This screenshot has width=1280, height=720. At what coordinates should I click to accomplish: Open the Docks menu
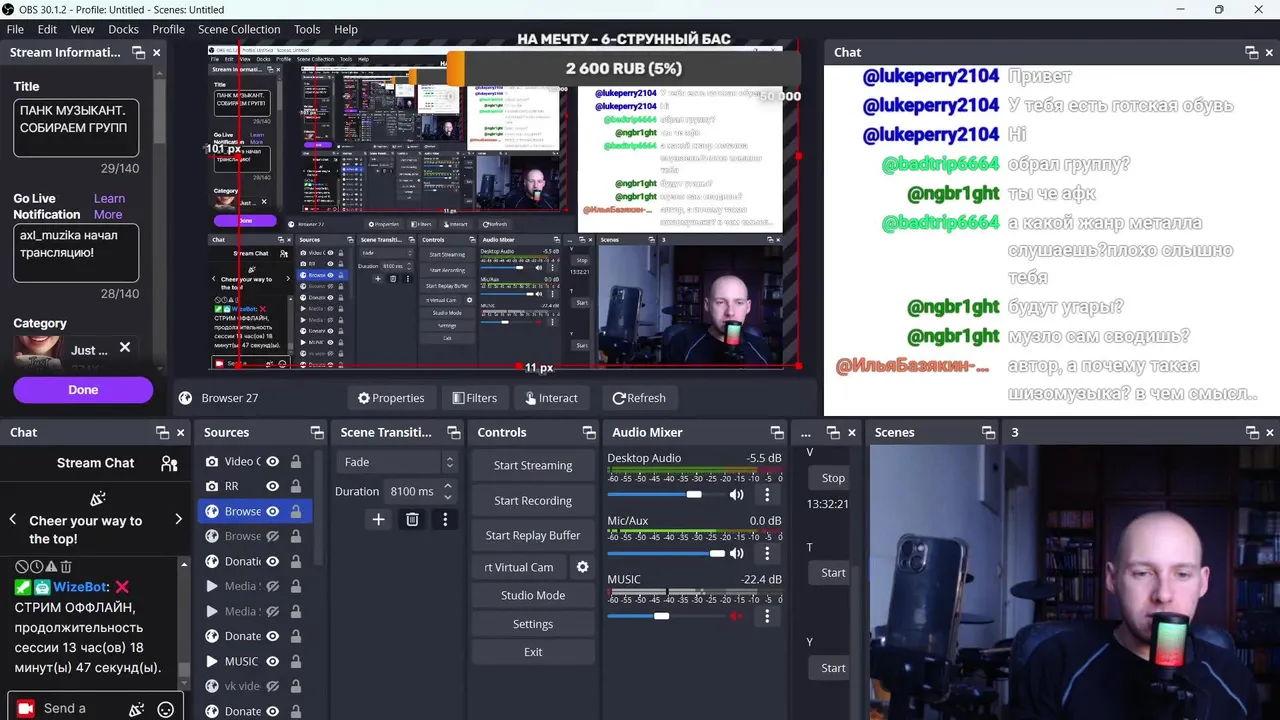pyautogui.click(x=123, y=29)
